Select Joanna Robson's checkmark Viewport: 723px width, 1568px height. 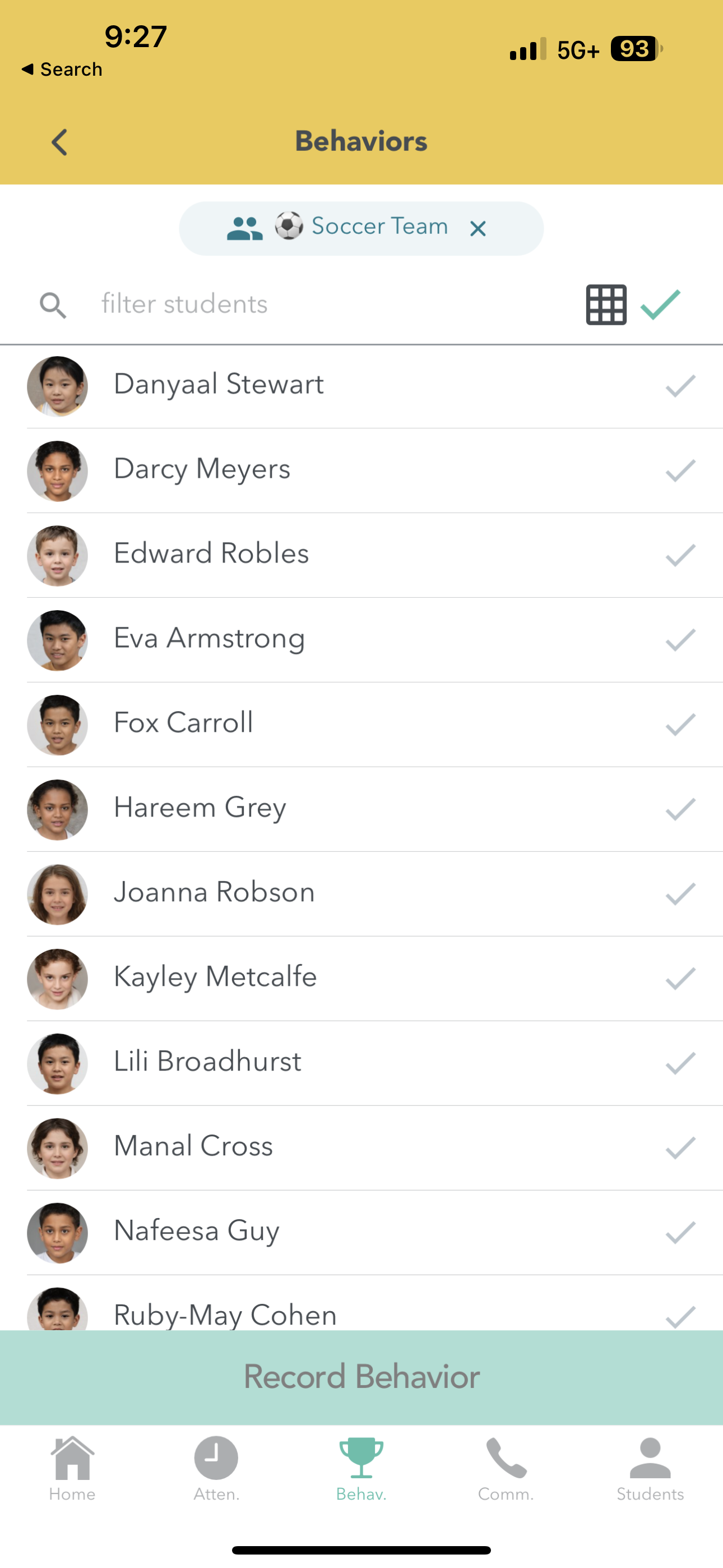[680, 893]
